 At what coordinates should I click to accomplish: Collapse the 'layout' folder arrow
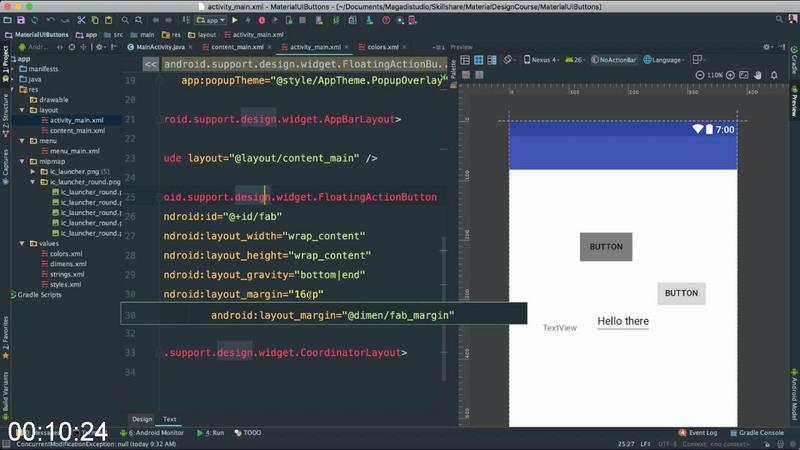tap(22, 110)
